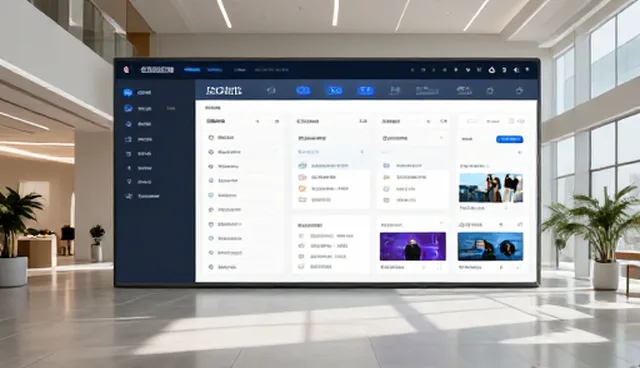Open the blue thumbnail with circular portrait

490,246
